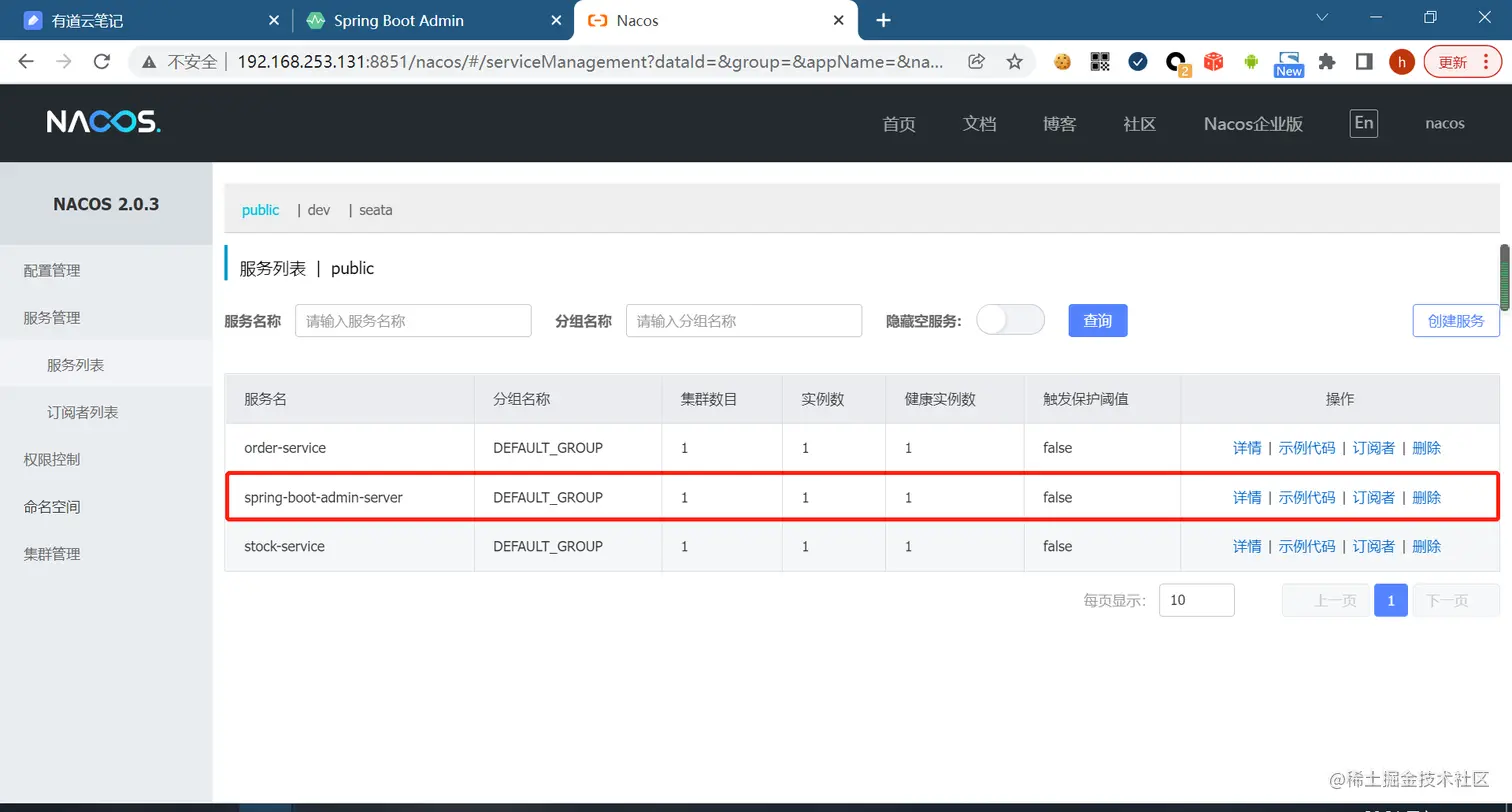Click the 分组名称 input field

click(744, 320)
